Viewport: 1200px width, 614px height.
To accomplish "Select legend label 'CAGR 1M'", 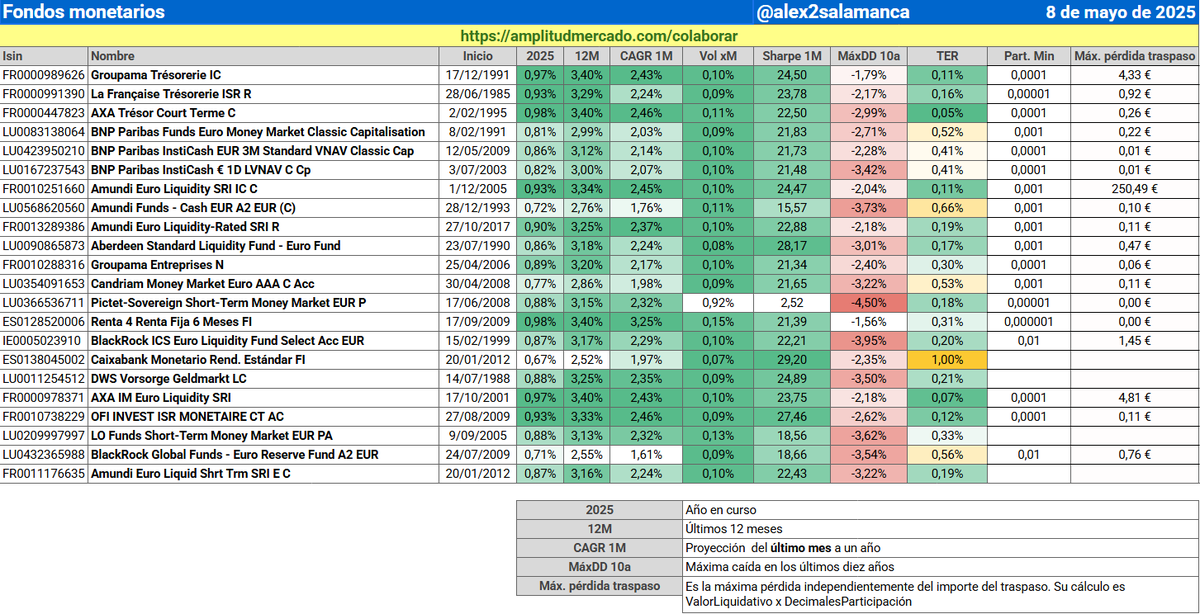I will click(600, 548).
